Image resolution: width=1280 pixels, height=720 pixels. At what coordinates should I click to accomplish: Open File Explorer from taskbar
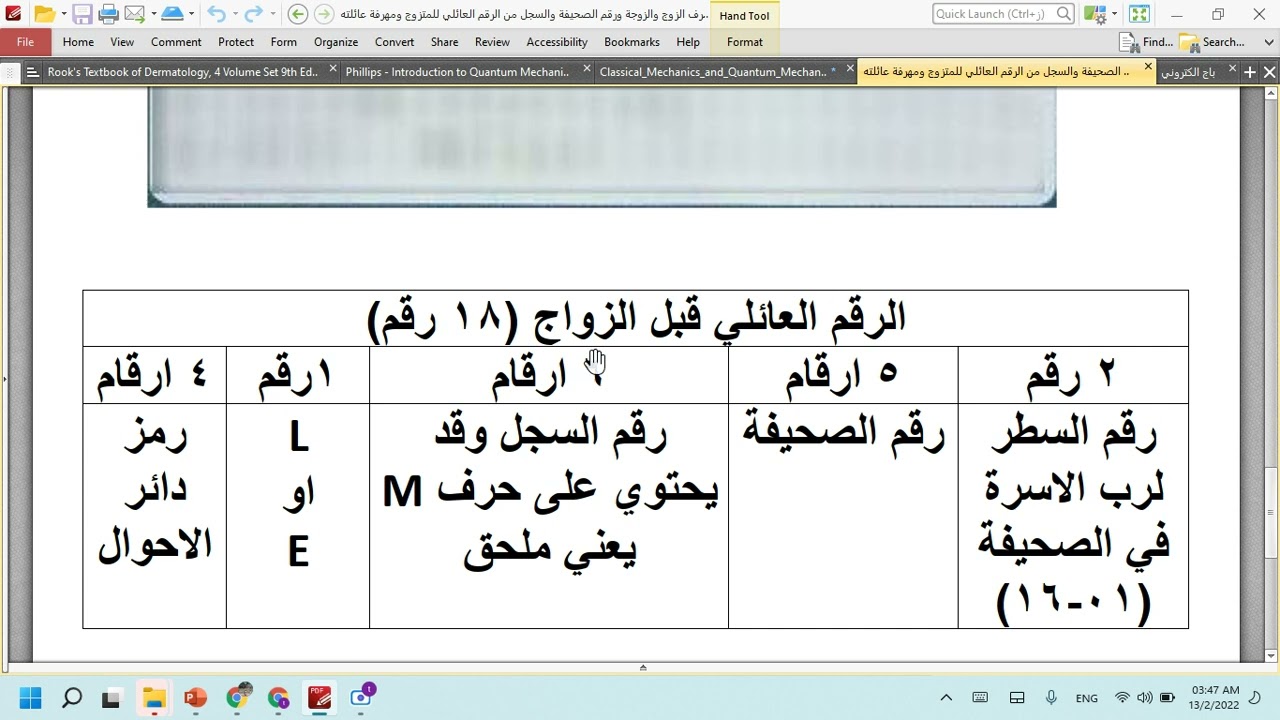tap(154, 697)
